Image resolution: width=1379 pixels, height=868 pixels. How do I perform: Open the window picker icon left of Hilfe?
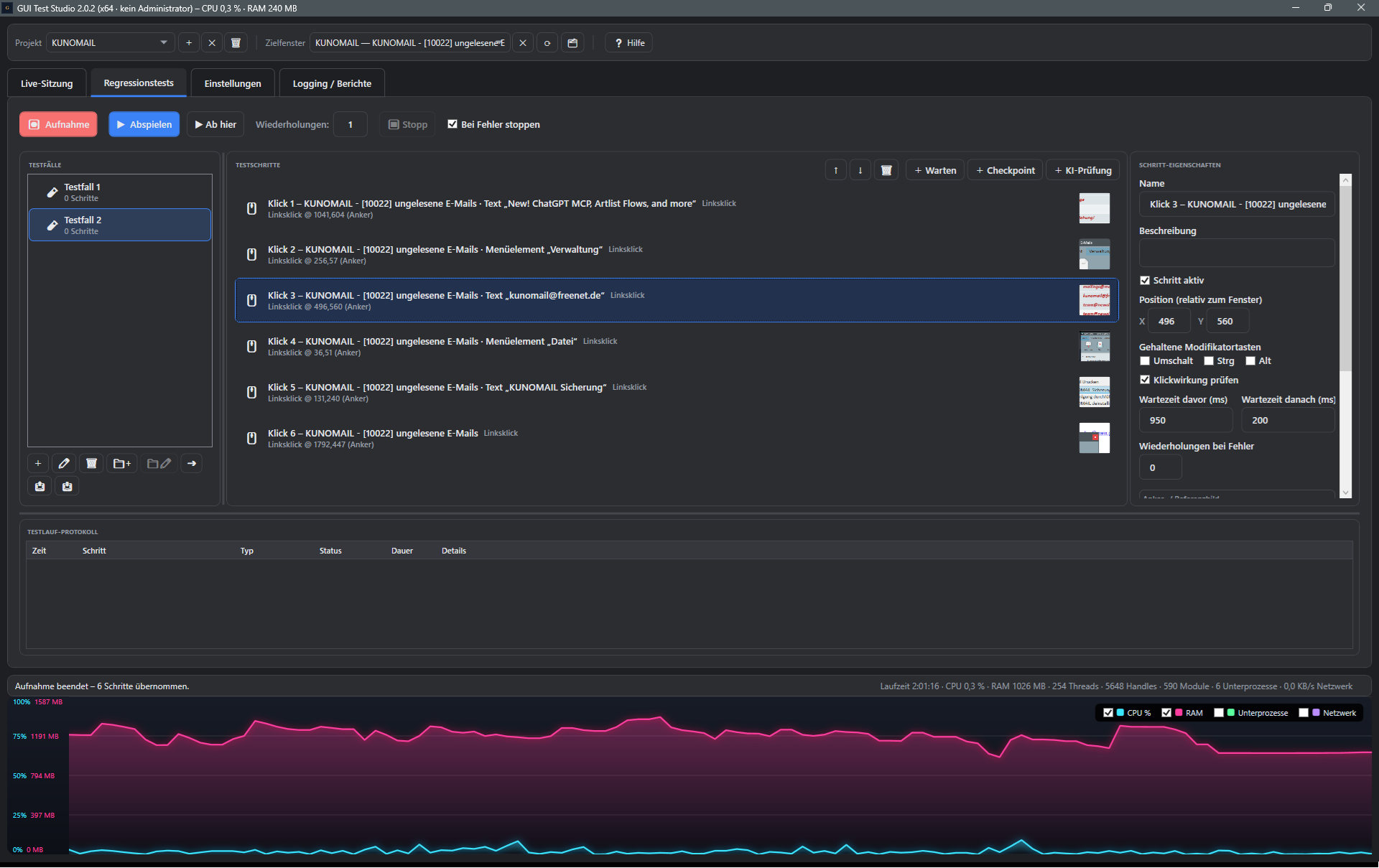[x=572, y=43]
